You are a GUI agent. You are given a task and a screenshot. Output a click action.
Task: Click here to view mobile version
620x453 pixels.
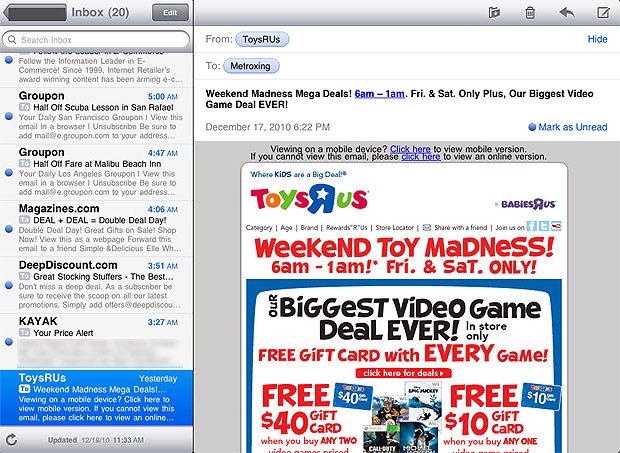[x=410, y=149]
